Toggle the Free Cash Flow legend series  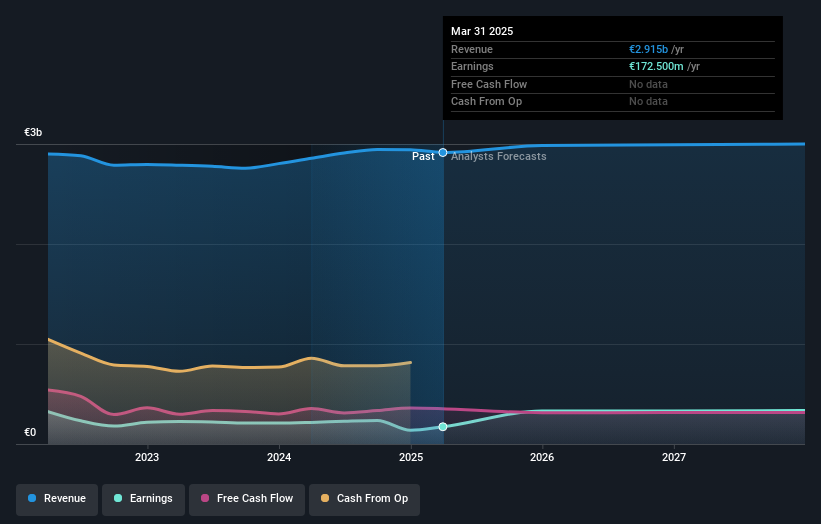coord(247,499)
